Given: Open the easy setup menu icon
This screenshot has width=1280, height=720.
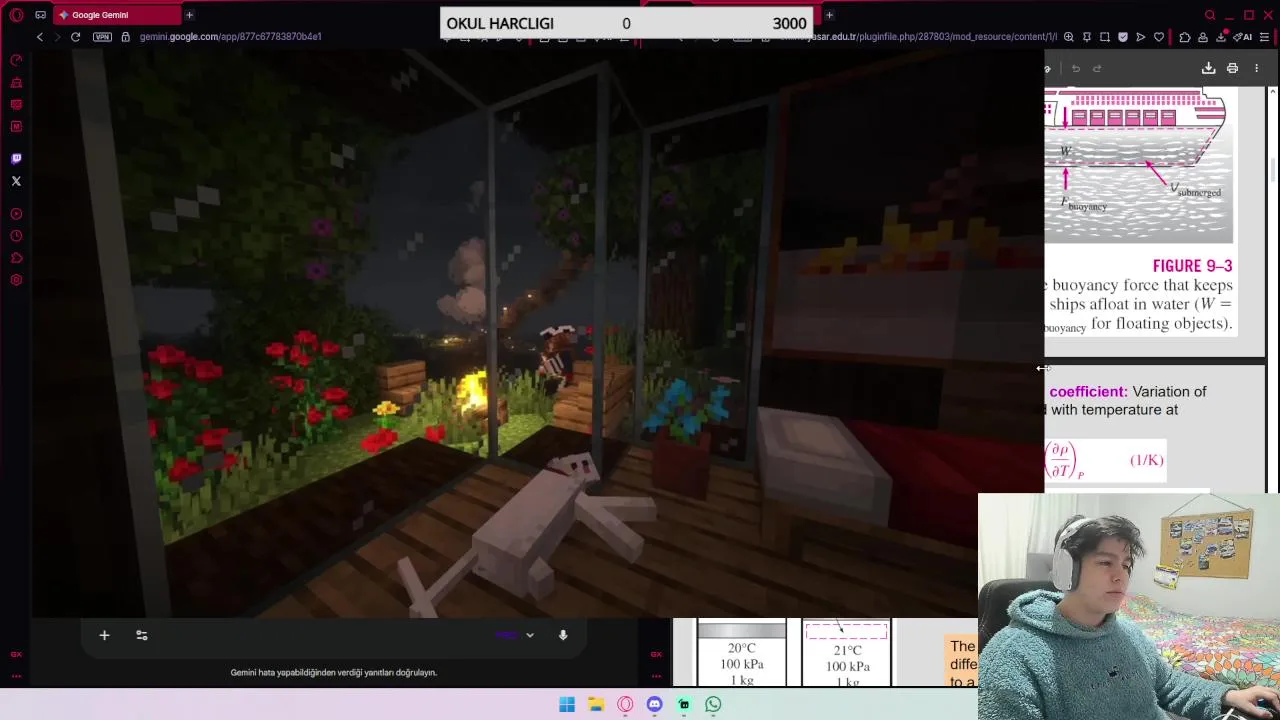Looking at the screenshot, I should 1265,37.
